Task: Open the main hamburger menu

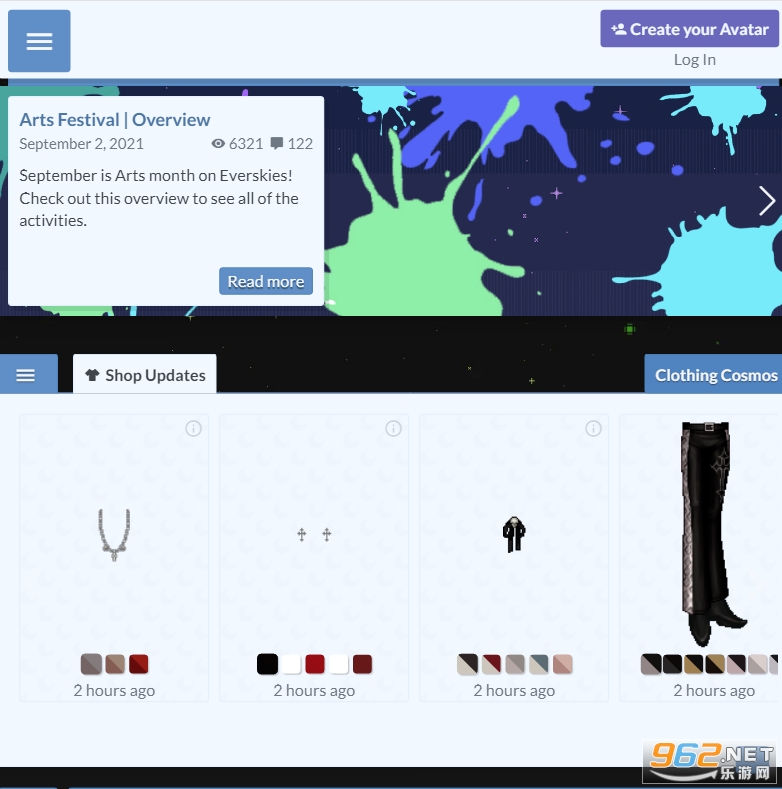Action: 39,41
